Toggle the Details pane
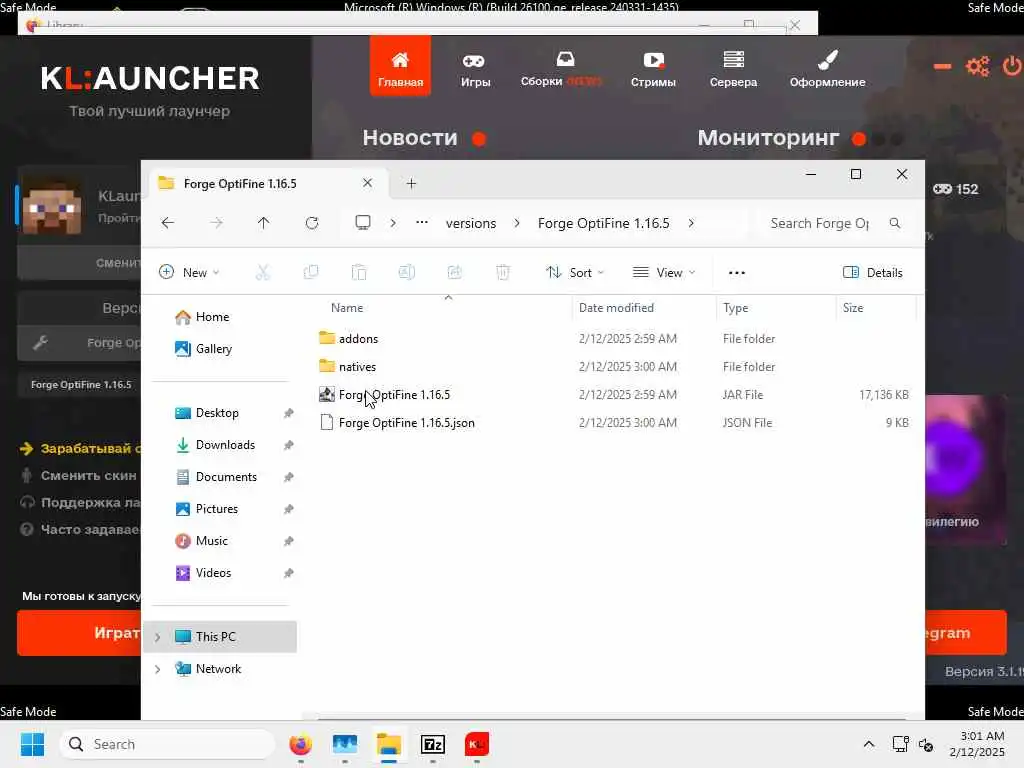This screenshot has width=1024, height=768. pyautogui.click(x=873, y=272)
